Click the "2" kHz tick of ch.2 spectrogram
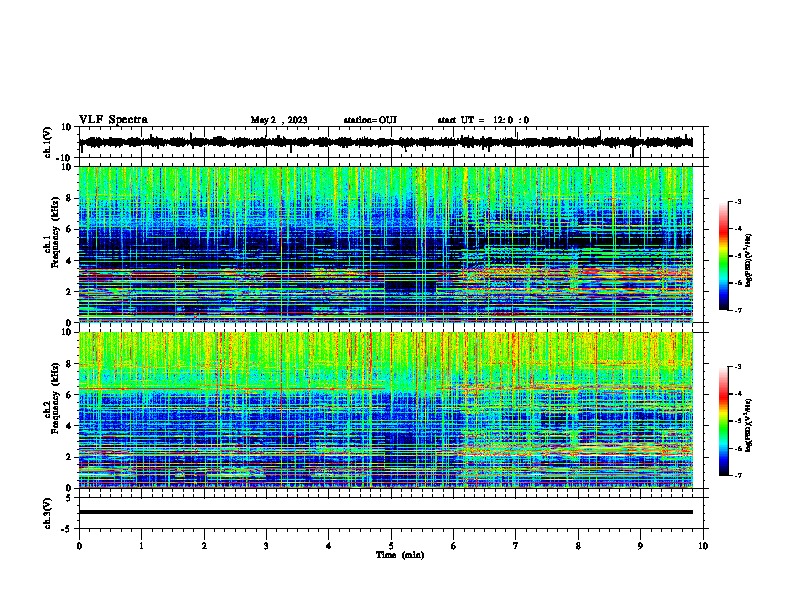792x612 pixels. [x=70, y=457]
